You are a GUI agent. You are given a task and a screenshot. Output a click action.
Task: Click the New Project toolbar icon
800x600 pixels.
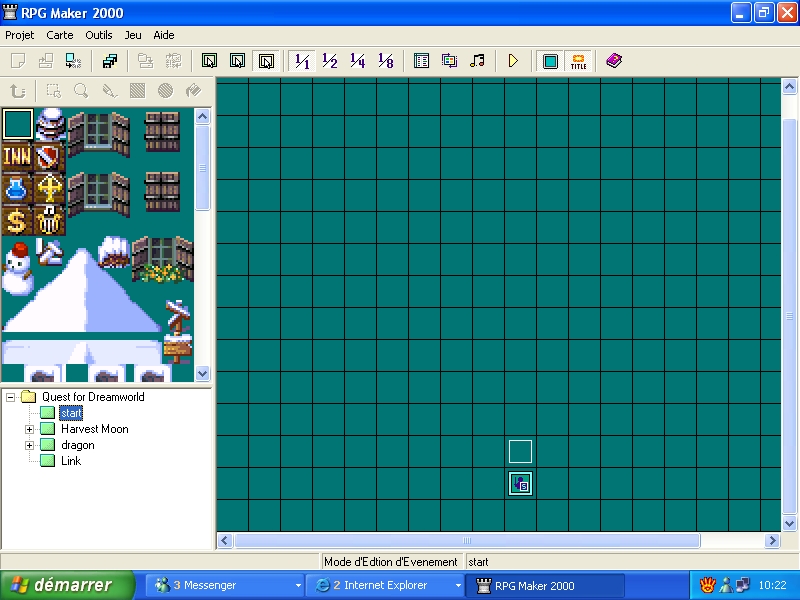(18, 61)
